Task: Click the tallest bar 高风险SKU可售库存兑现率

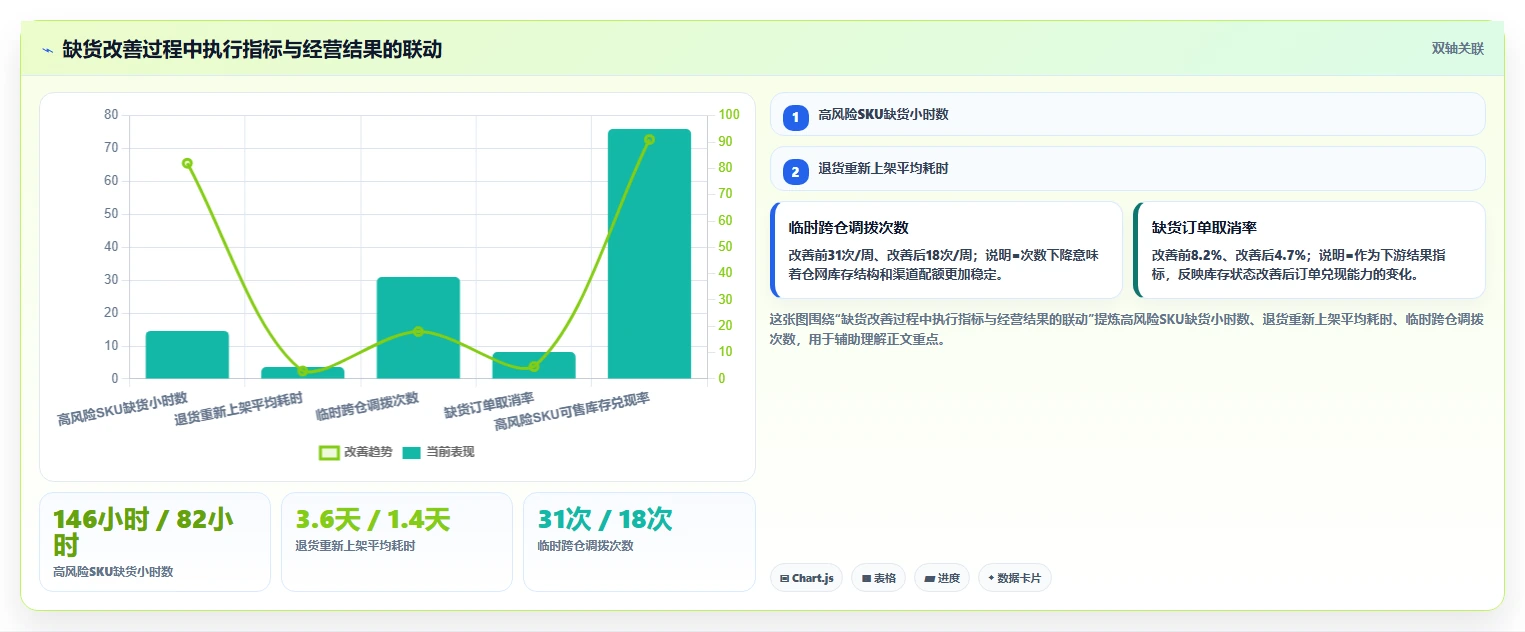Action: point(649,254)
